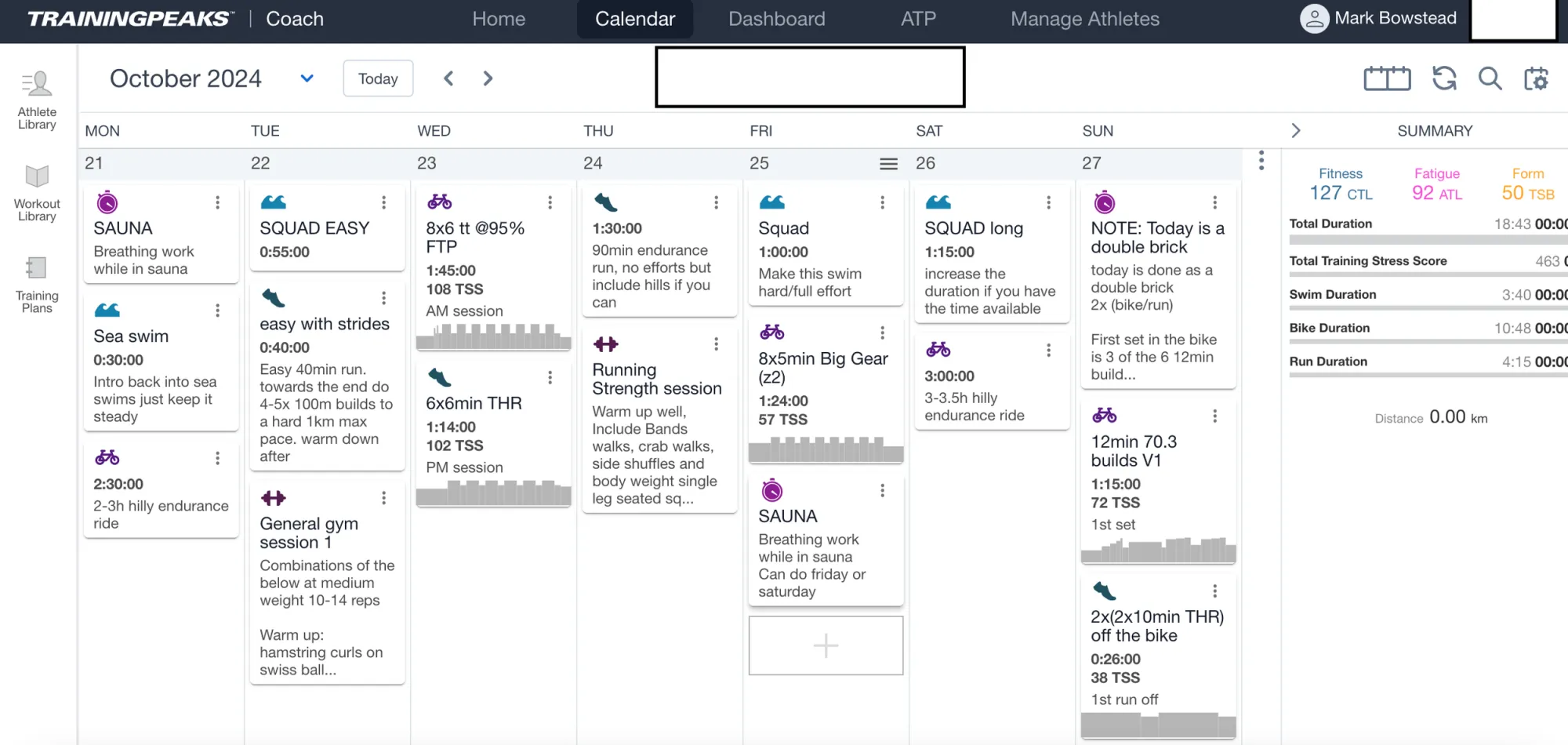This screenshot has width=1568, height=745.
Task: Open the ATP tab
Action: point(918,19)
